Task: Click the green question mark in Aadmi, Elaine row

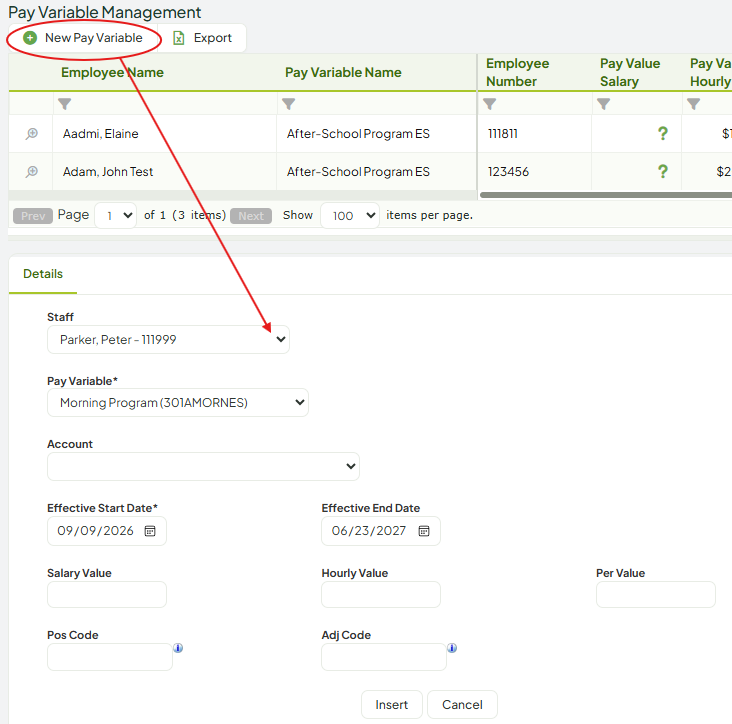Action: 662,134
